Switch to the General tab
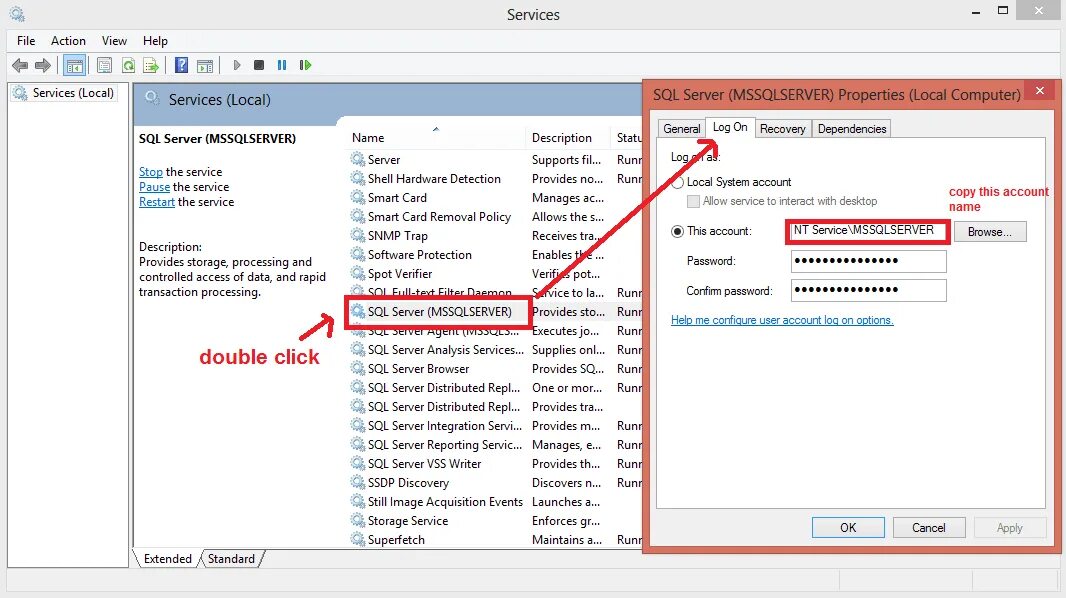Image resolution: width=1066 pixels, height=598 pixels. (681, 128)
